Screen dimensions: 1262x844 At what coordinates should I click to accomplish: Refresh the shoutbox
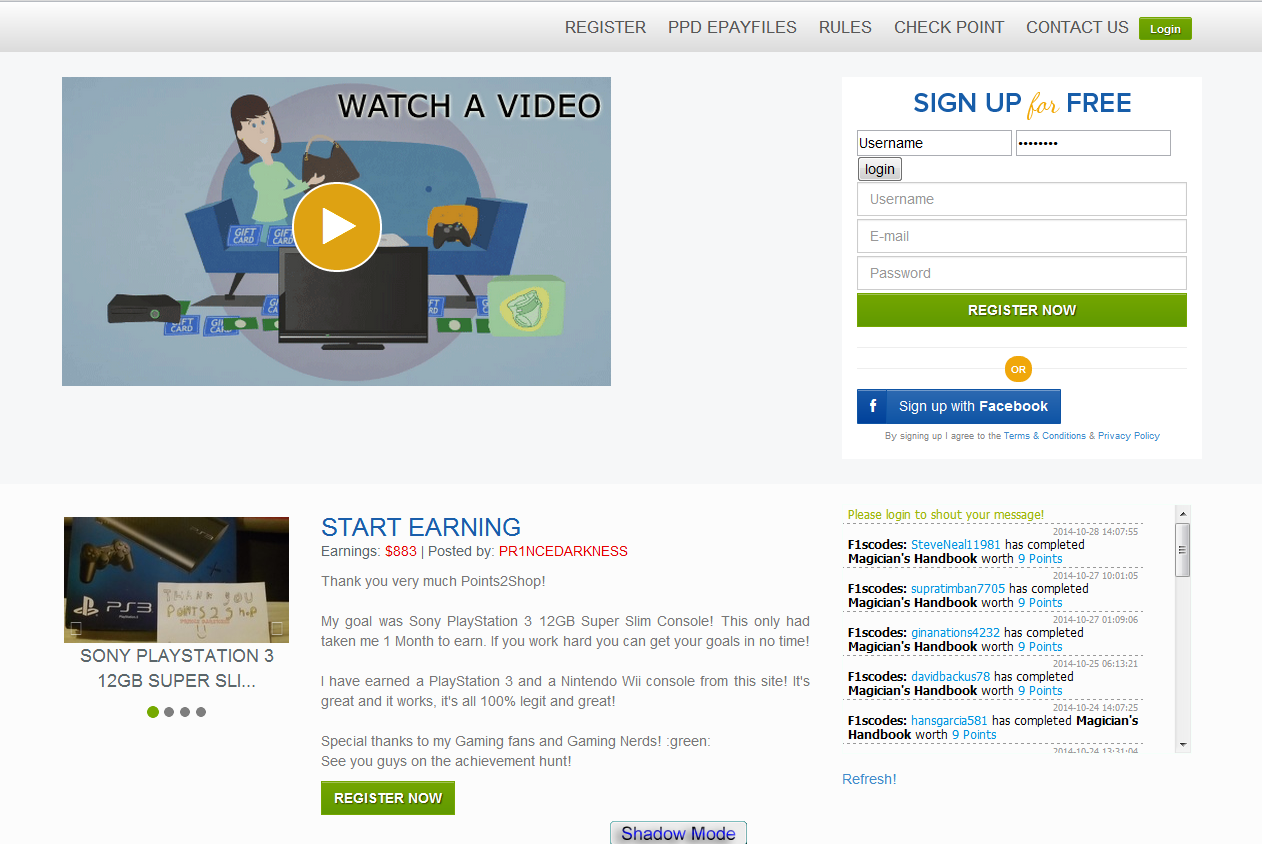(x=869, y=779)
